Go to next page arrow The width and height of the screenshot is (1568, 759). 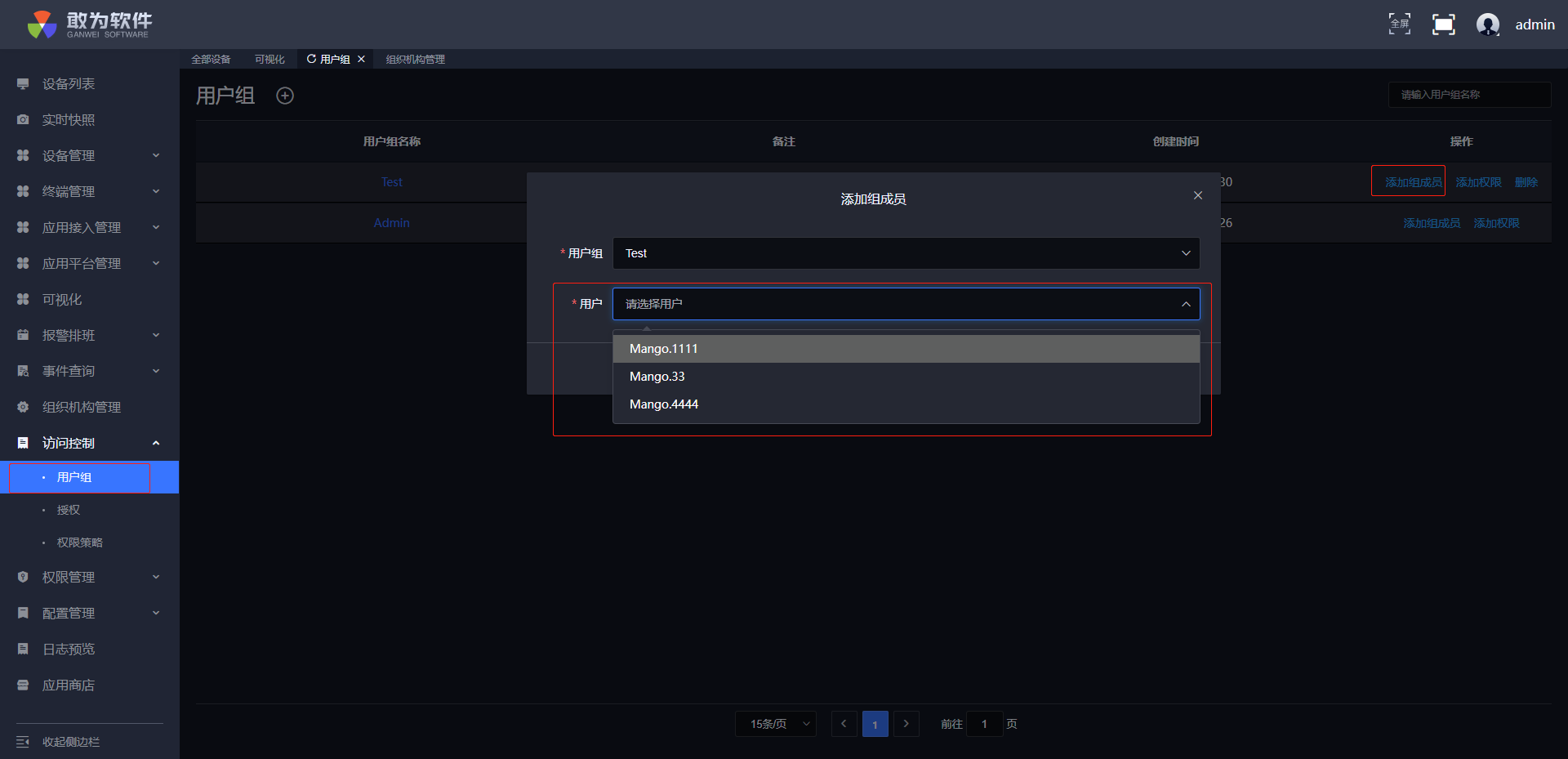pyautogui.click(x=906, y=724)
